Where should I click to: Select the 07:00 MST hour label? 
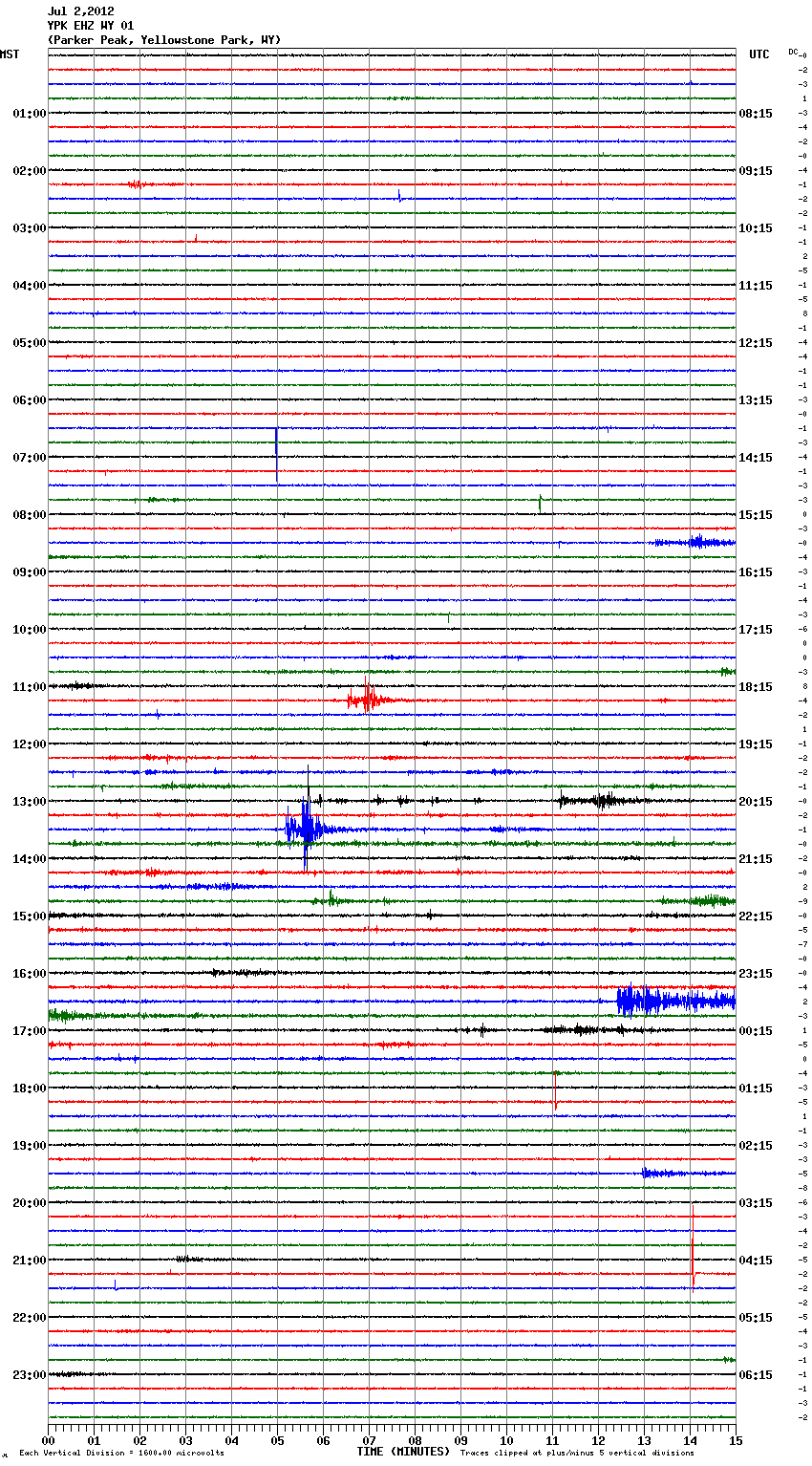point(30,458)
